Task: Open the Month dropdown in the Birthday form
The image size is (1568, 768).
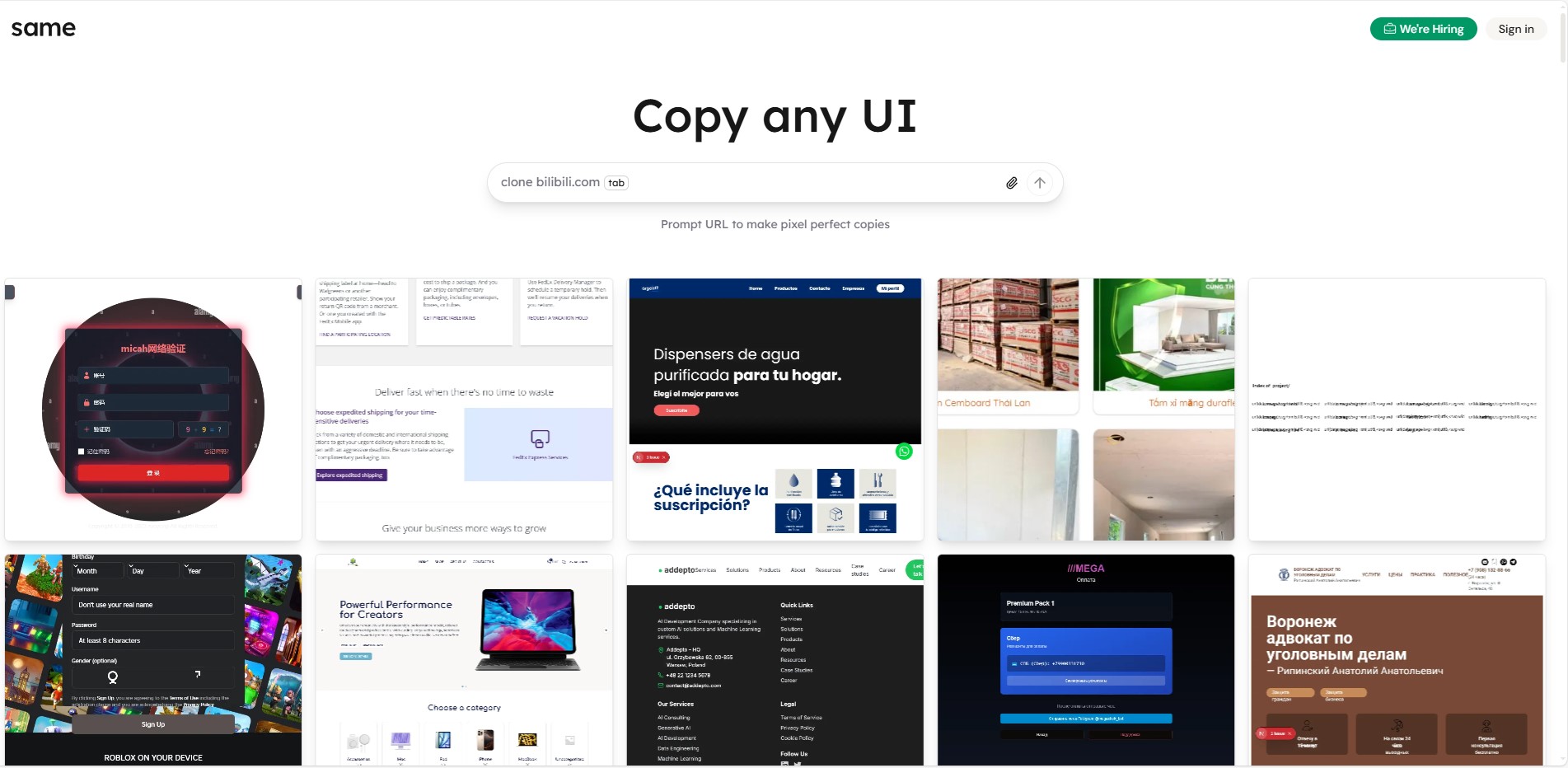Action: tap(97, 570)
